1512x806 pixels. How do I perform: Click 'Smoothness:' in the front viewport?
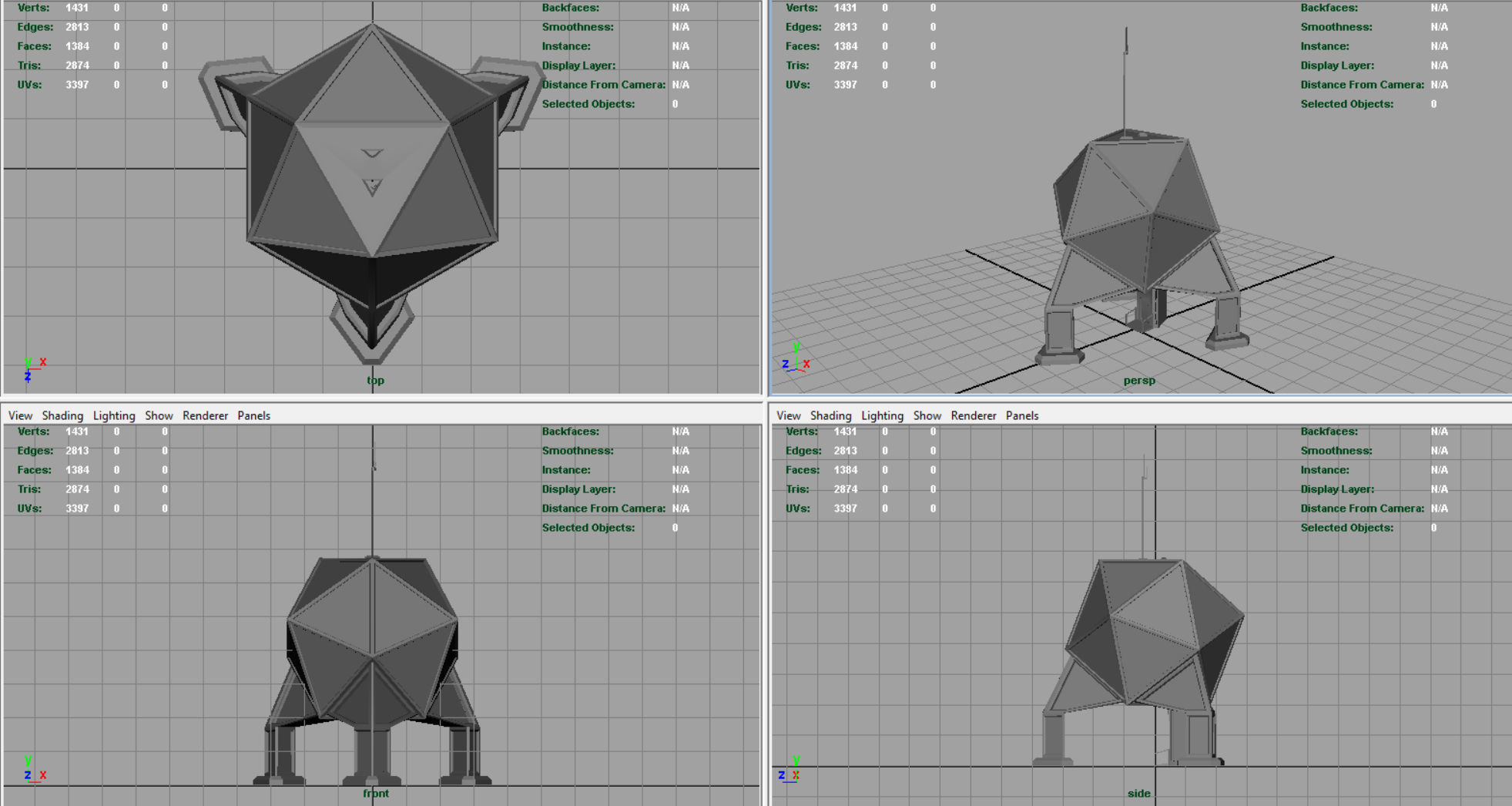(x=578, y=451)
